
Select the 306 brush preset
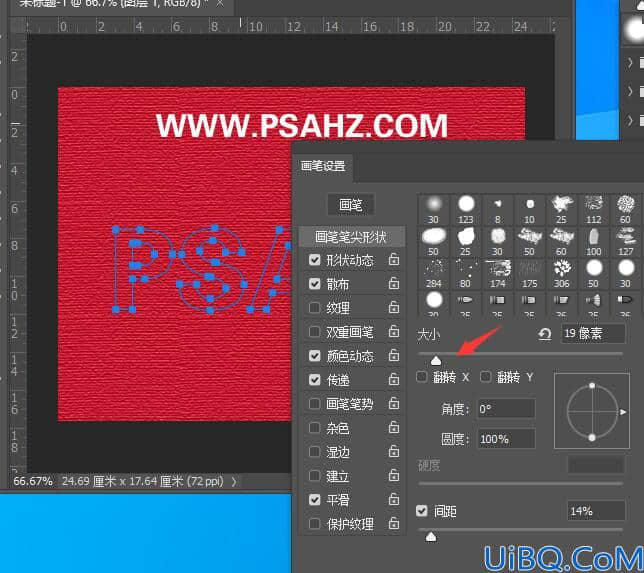point(561,273)
